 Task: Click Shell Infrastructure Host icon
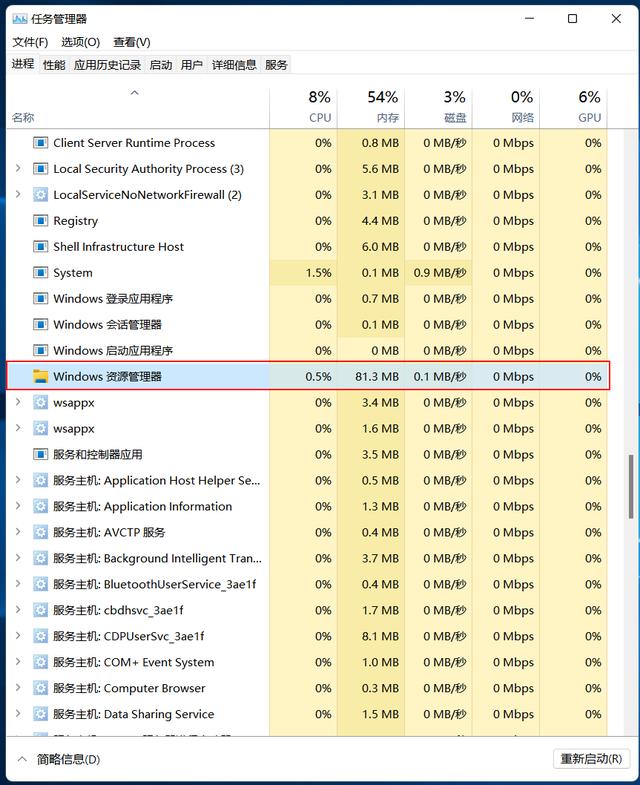coord(40,247)
